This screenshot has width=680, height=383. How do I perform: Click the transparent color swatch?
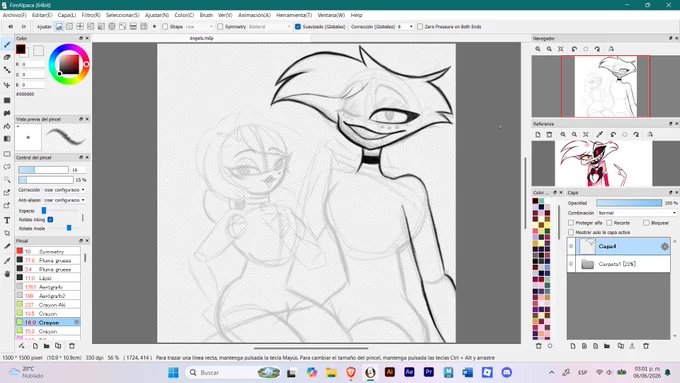38,50
